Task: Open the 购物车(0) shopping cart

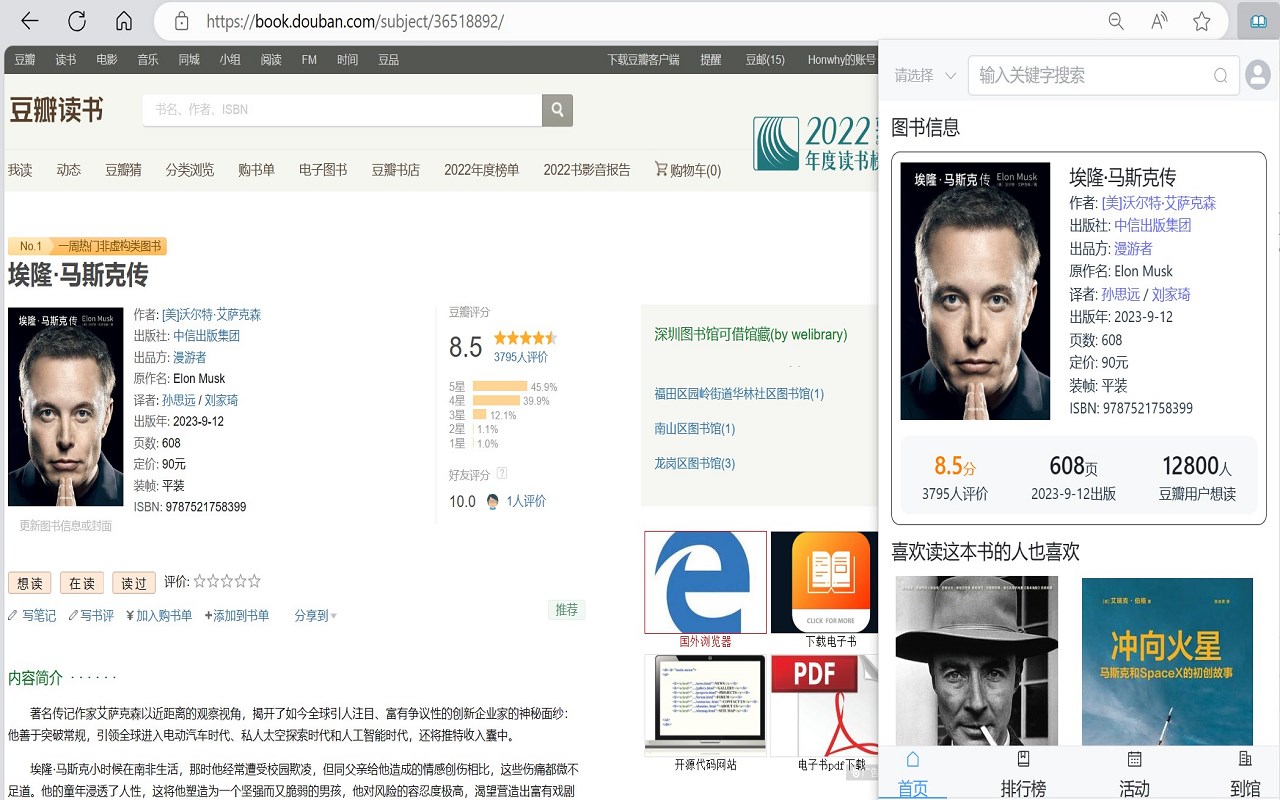Action: (688, 170)
